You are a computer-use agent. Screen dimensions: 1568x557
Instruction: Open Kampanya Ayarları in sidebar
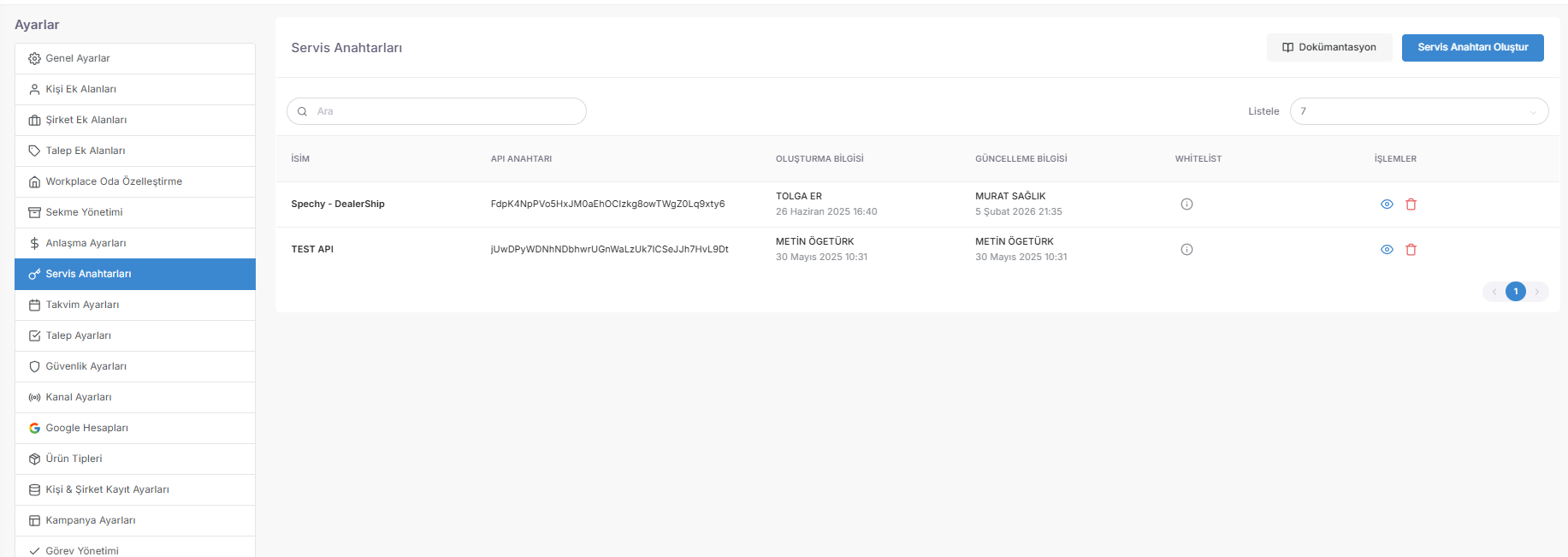(135, 521)
